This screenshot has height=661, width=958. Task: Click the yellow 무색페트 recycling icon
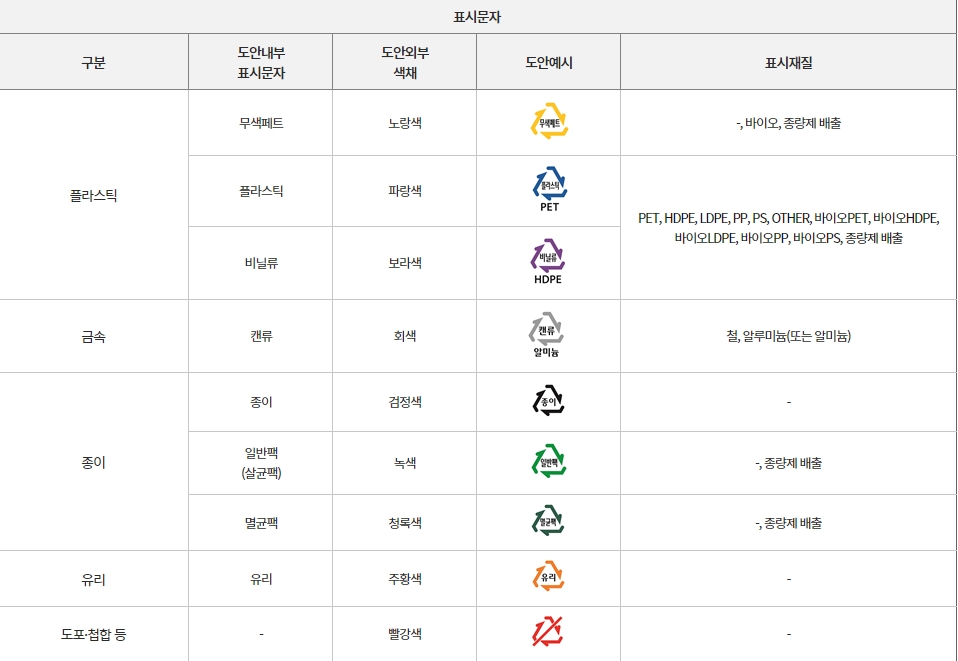click(549, 121)
